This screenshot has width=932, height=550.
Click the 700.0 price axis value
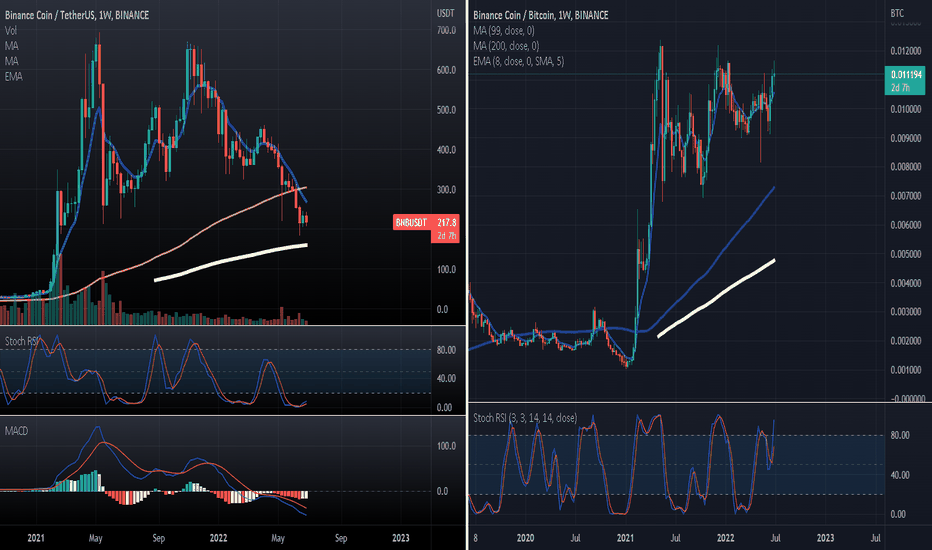(x=446, y=30)
